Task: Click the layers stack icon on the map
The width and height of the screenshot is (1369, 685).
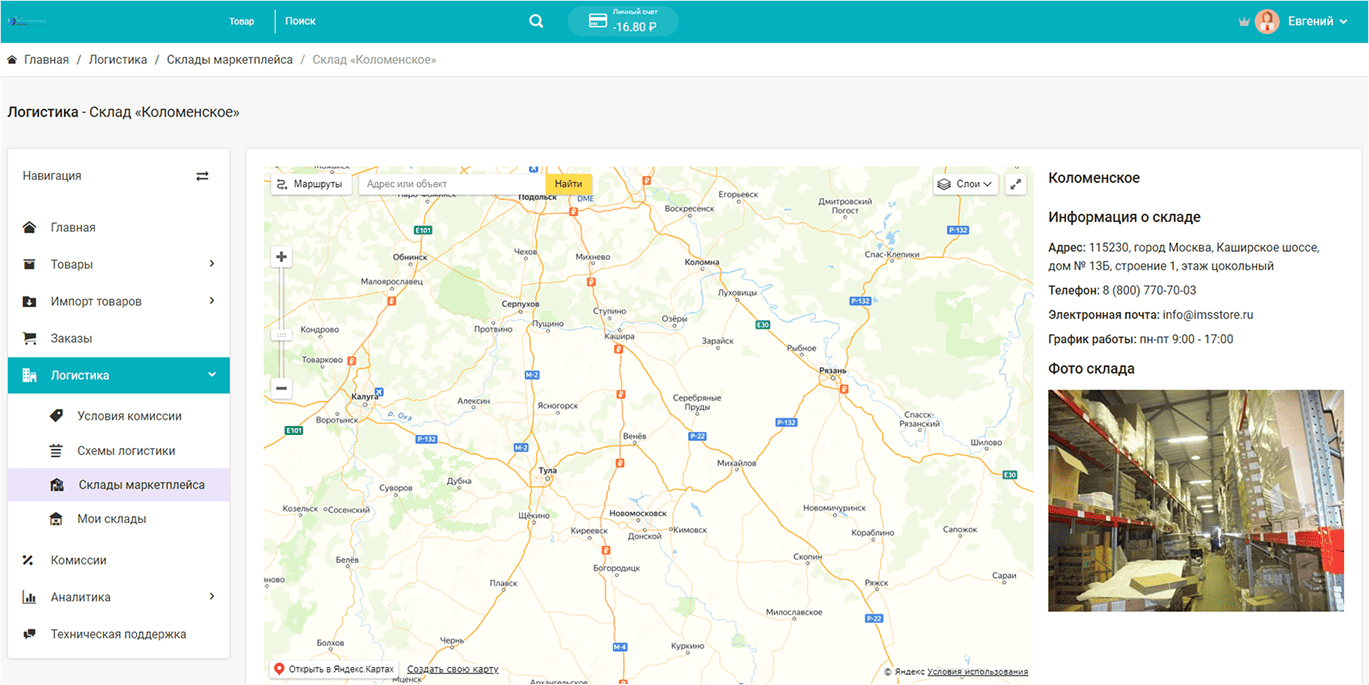Action: coord(944,184)
